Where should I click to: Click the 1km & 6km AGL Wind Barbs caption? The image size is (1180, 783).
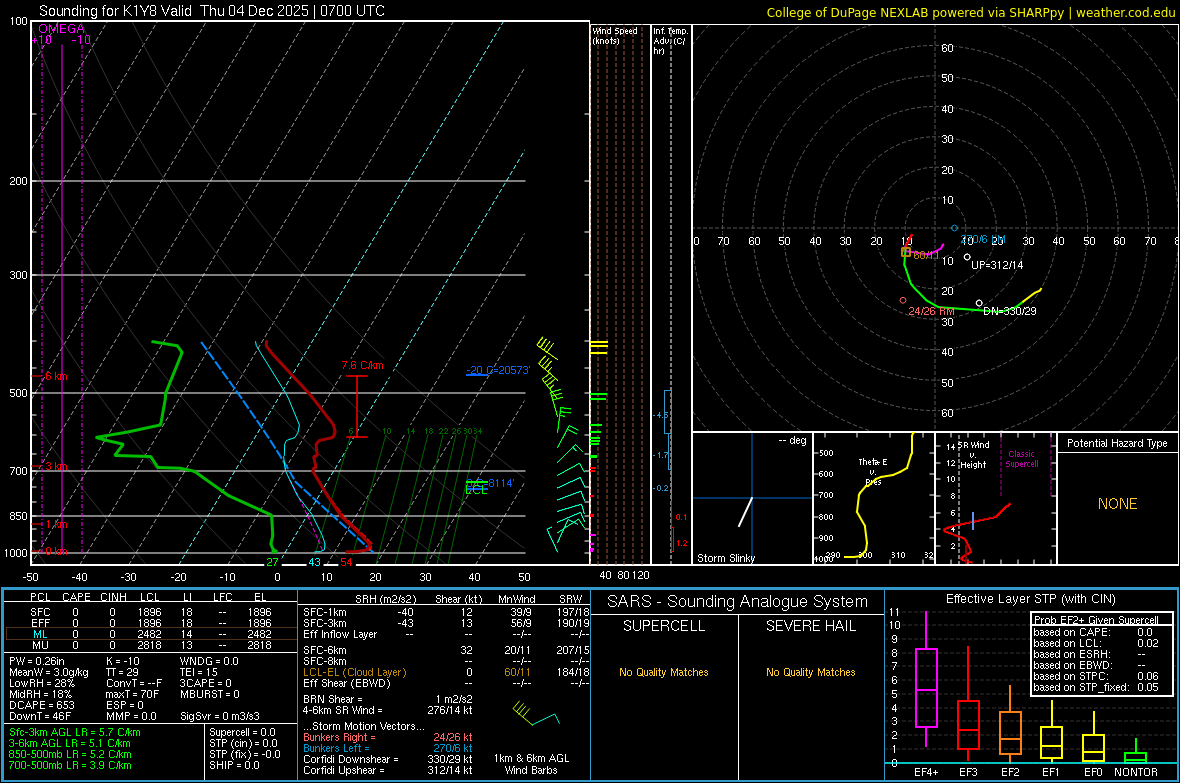pyautogui.click(x=531, y=764)
